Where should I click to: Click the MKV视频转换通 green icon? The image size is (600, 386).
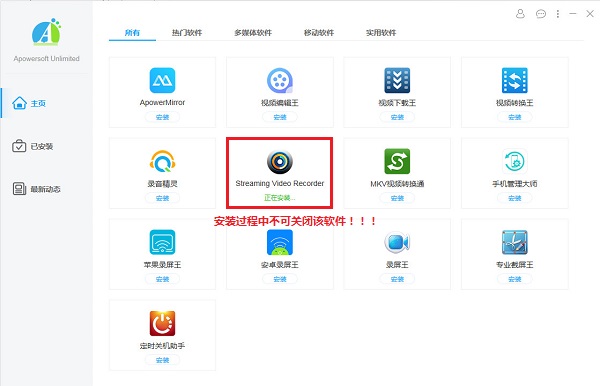pyautogui.click(x=397, y=161)
